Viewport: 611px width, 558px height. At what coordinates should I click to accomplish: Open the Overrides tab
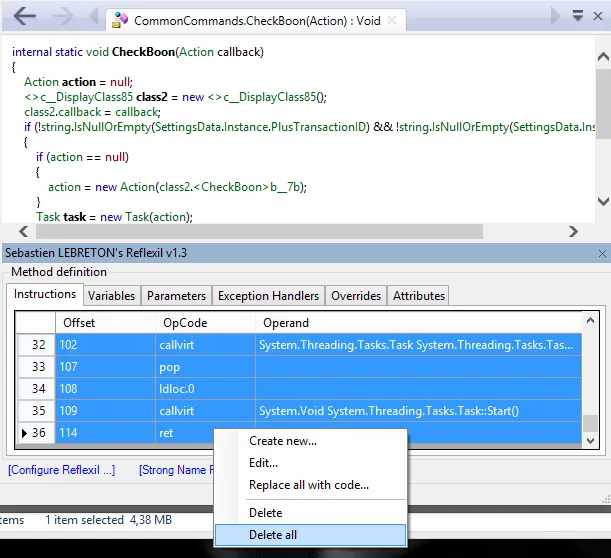tap(356, 296)
